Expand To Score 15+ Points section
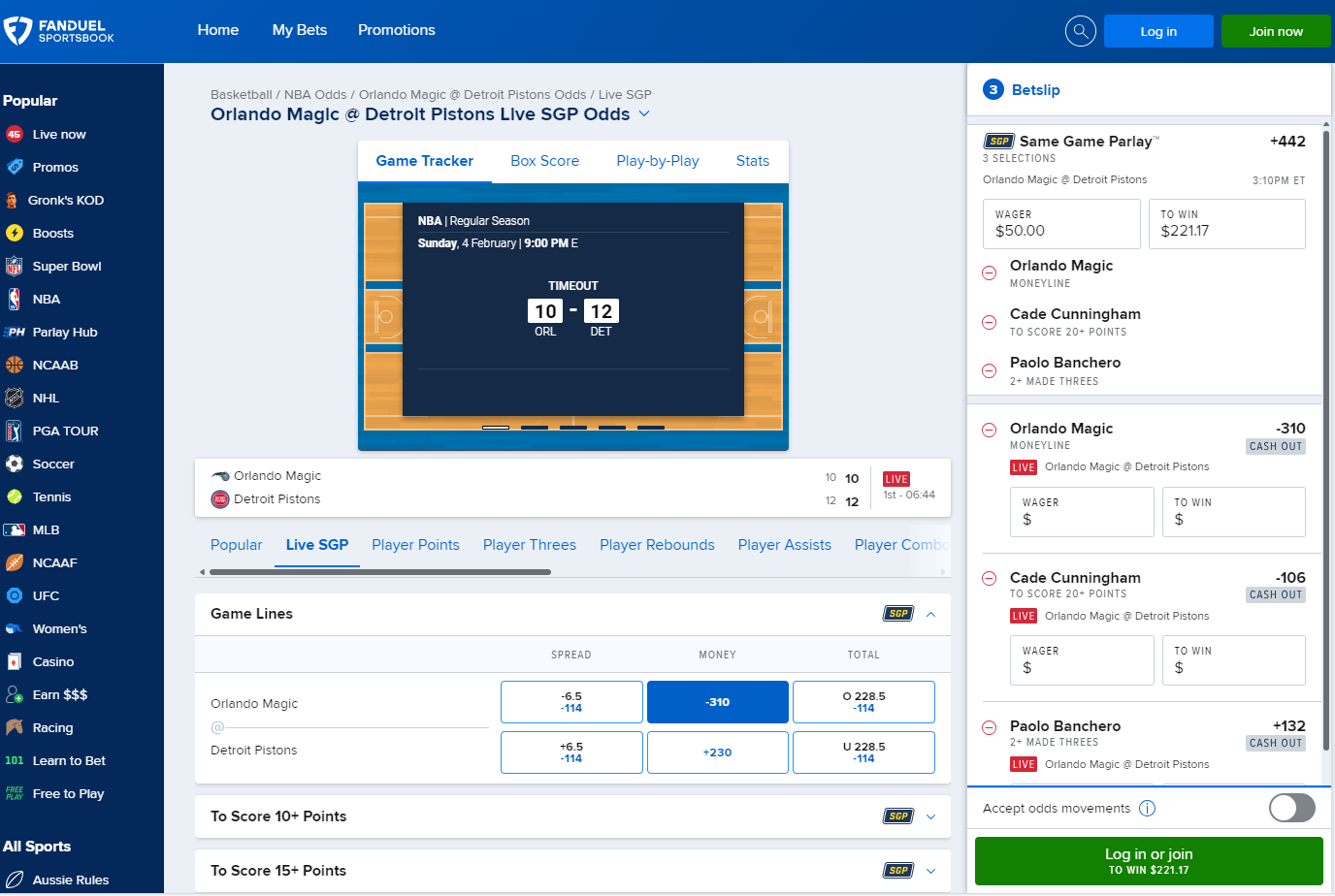The width and height of the screenshot is (1335, 896). (x=931, y=871)
